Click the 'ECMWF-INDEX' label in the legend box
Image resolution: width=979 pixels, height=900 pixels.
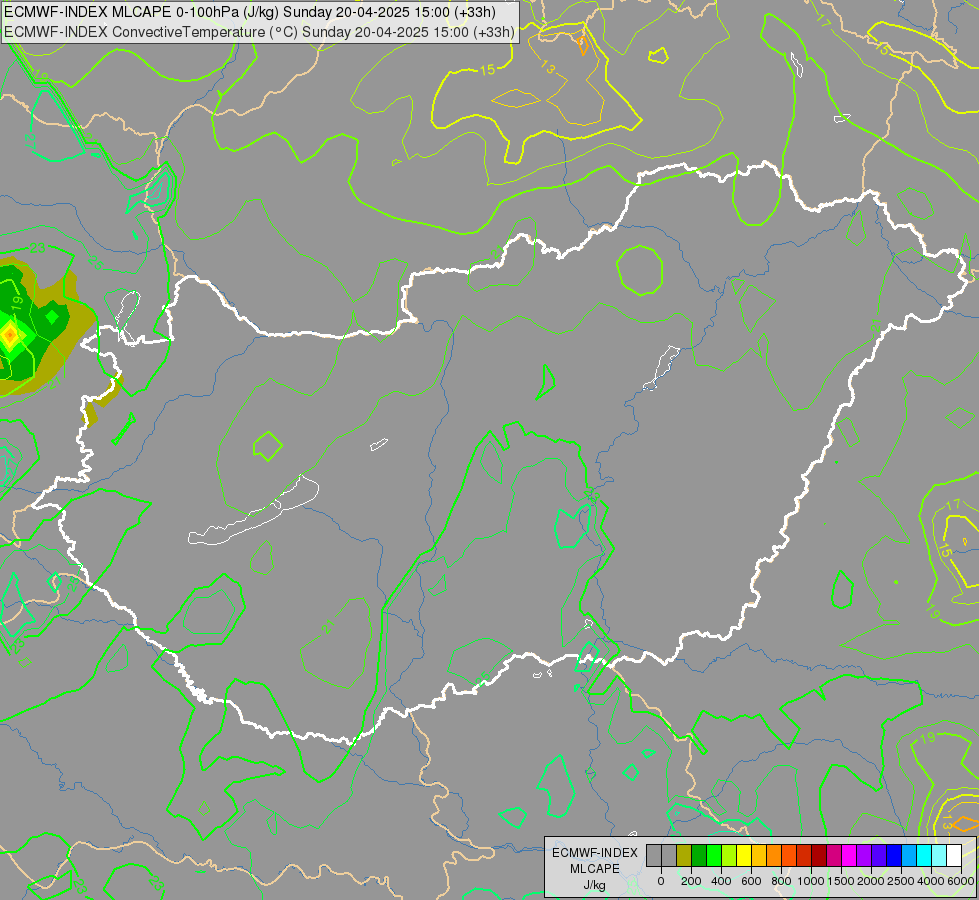[595, 853]
